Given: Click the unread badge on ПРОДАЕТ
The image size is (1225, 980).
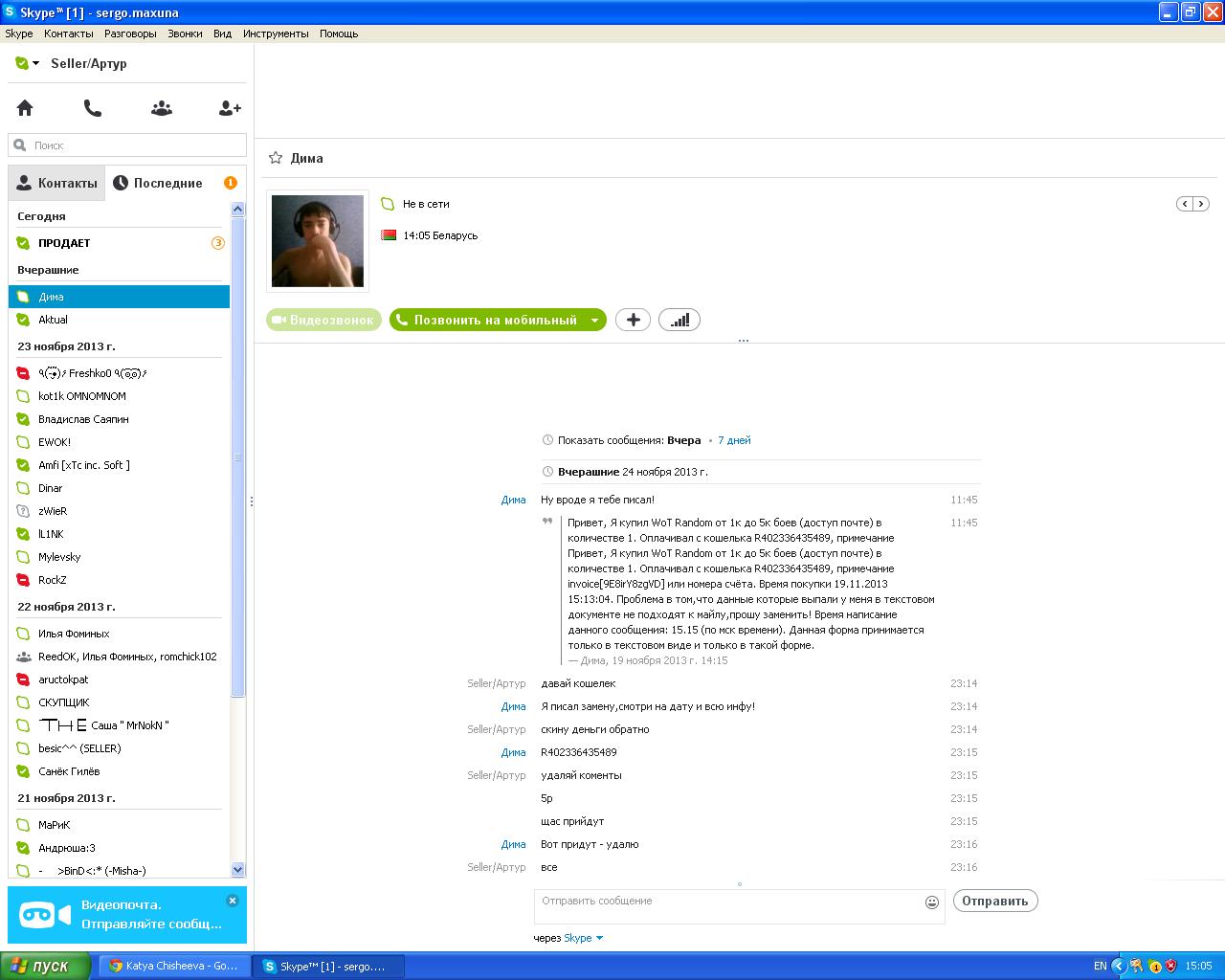Looking at the screenshot, I should [218, 243].
